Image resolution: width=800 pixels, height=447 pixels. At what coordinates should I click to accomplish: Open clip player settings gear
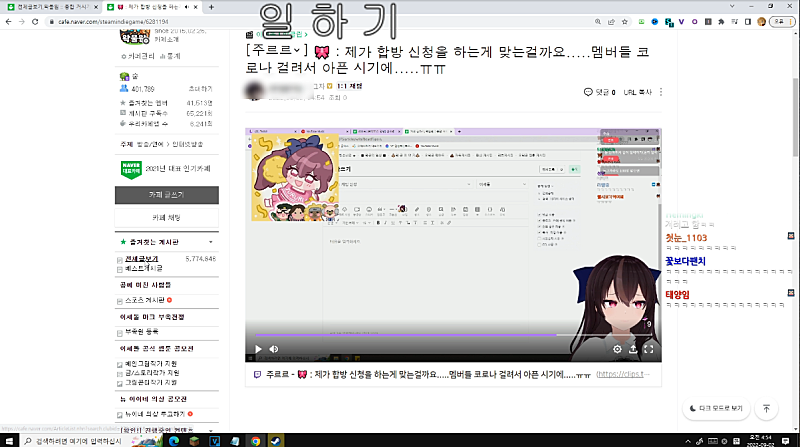coord(617,349)
